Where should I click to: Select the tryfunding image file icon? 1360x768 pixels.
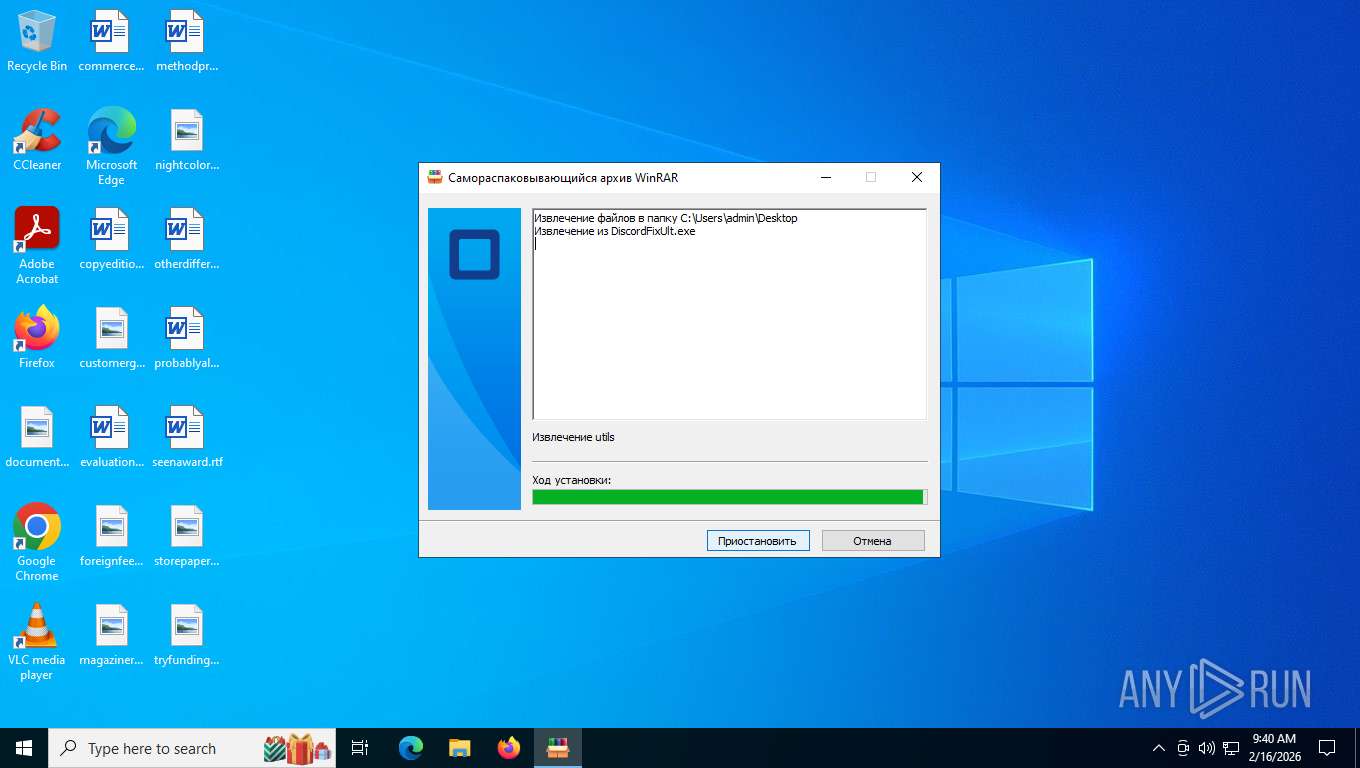coord(187,635)
